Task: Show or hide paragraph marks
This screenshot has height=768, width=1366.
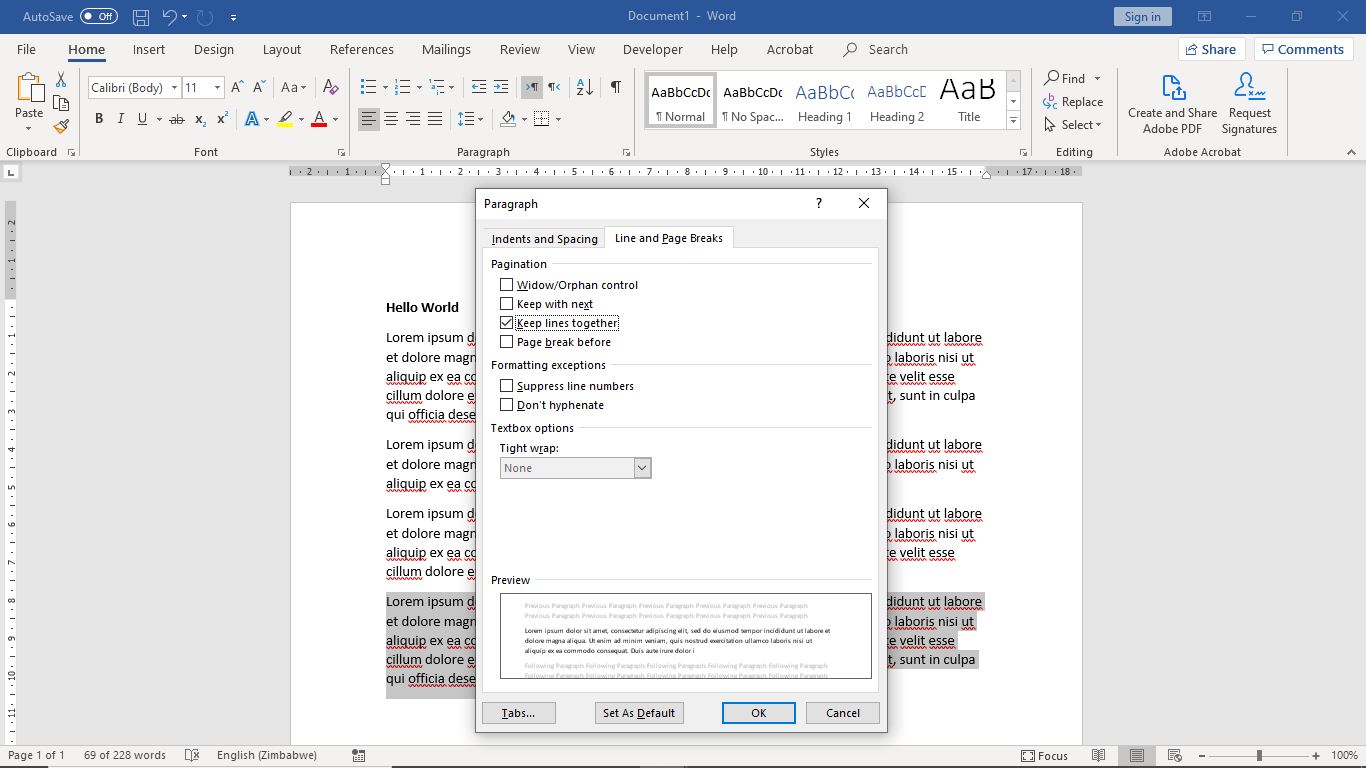Action: tap(616, 88)
